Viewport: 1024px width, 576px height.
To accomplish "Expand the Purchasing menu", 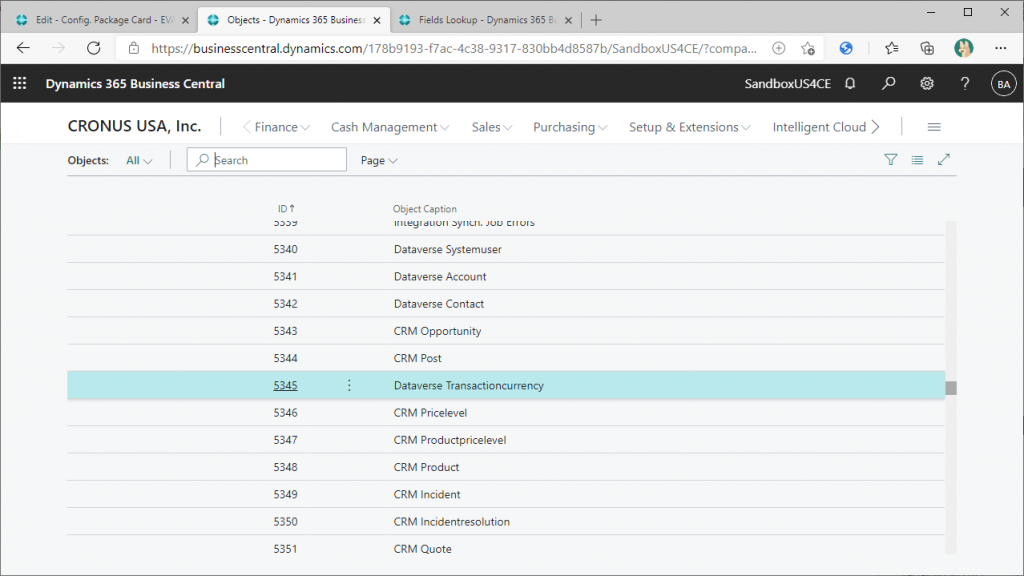I will (570, 127).
